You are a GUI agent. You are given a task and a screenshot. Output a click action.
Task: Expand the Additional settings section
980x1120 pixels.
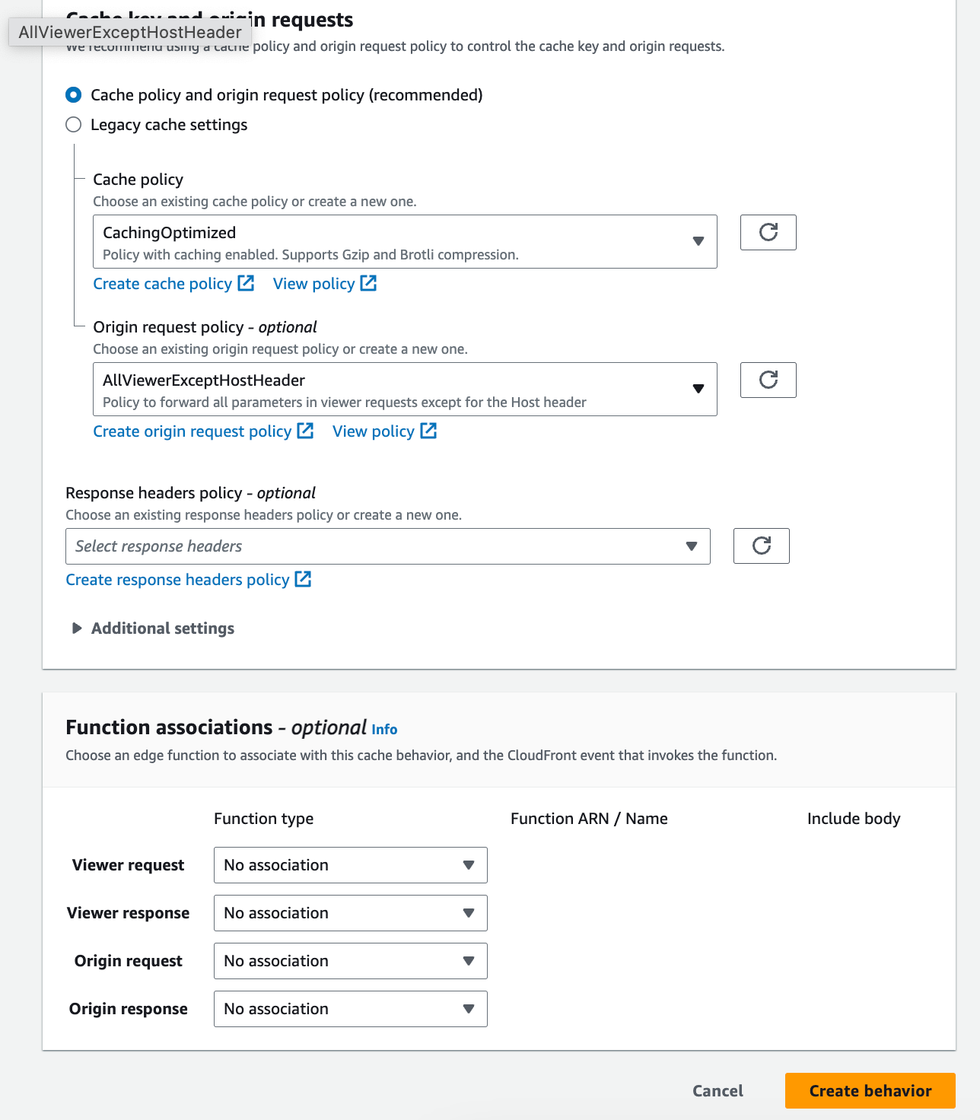coord(77,628)
